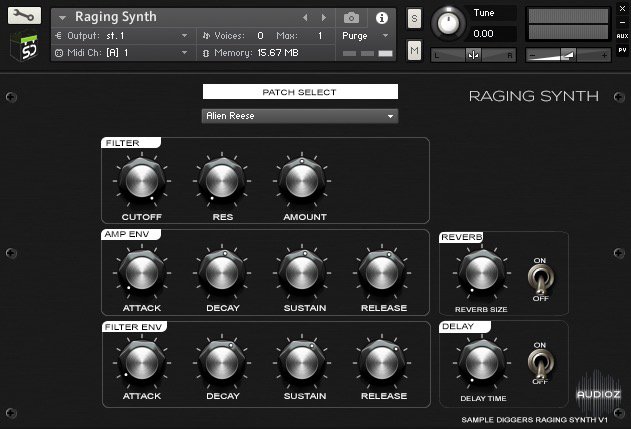The image size is (631, 429).
Task: Toggle the DELAY on/off switch
Action: tap(540, 363)
